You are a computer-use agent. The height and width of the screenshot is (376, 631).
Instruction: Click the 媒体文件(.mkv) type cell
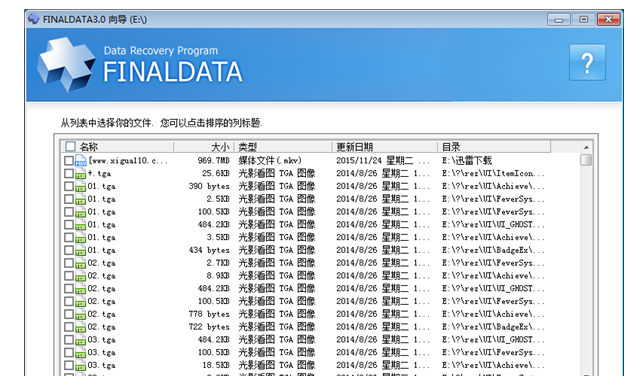click(x=270, y=161)
